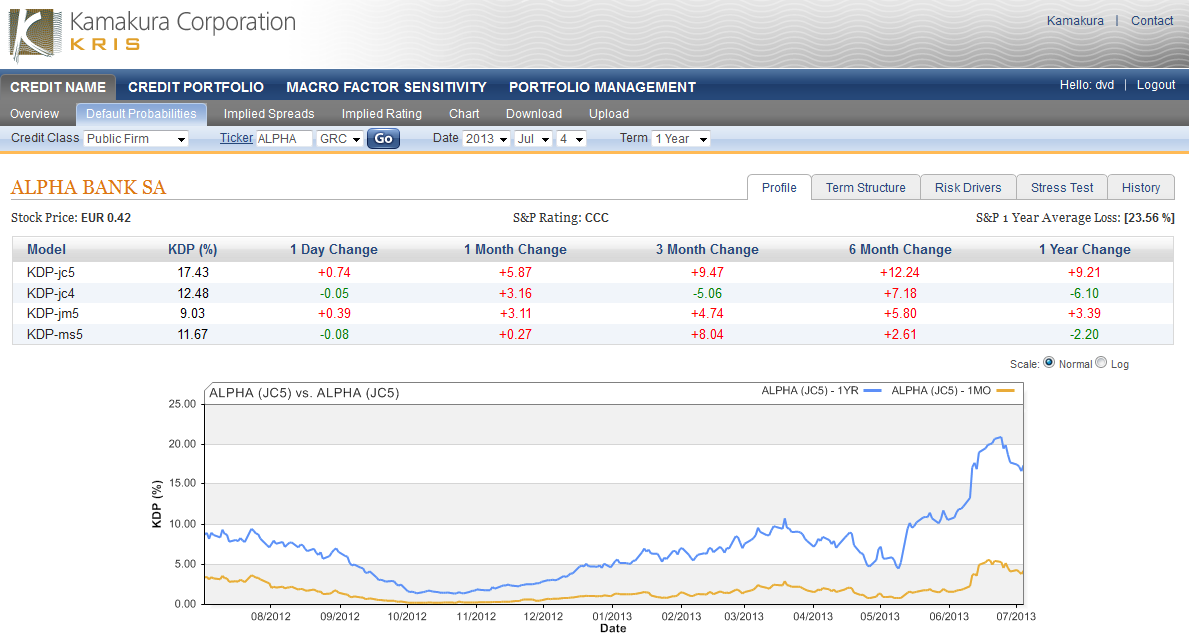Open PORTFOLIO MANAGEMENT section
The image size is (1189, 639).
tap(602, 87)
